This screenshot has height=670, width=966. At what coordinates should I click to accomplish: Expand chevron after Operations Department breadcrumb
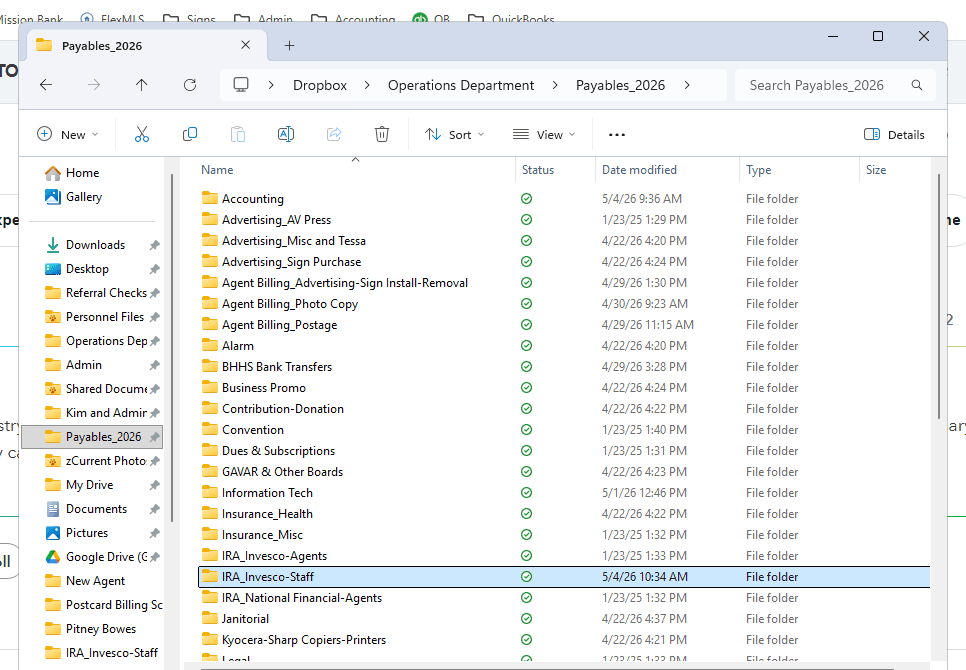point(554,85)
